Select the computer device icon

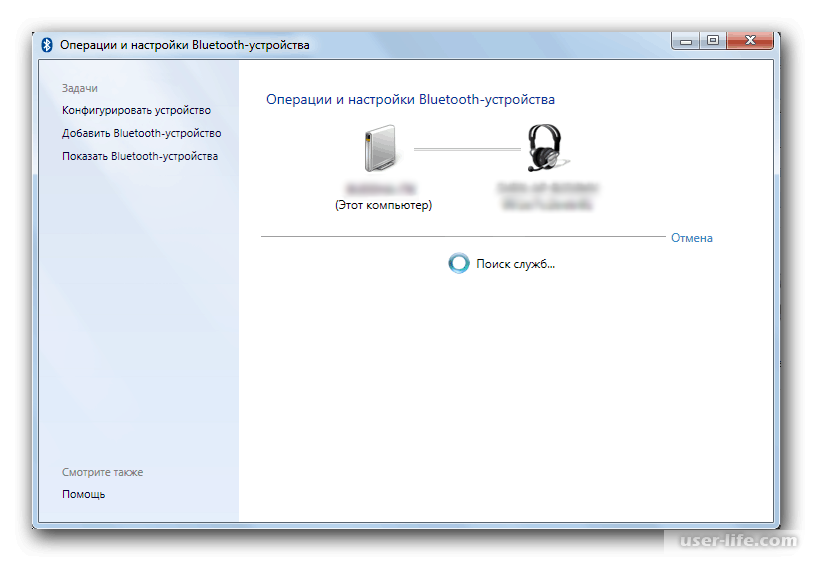click(x=383, y=149)
